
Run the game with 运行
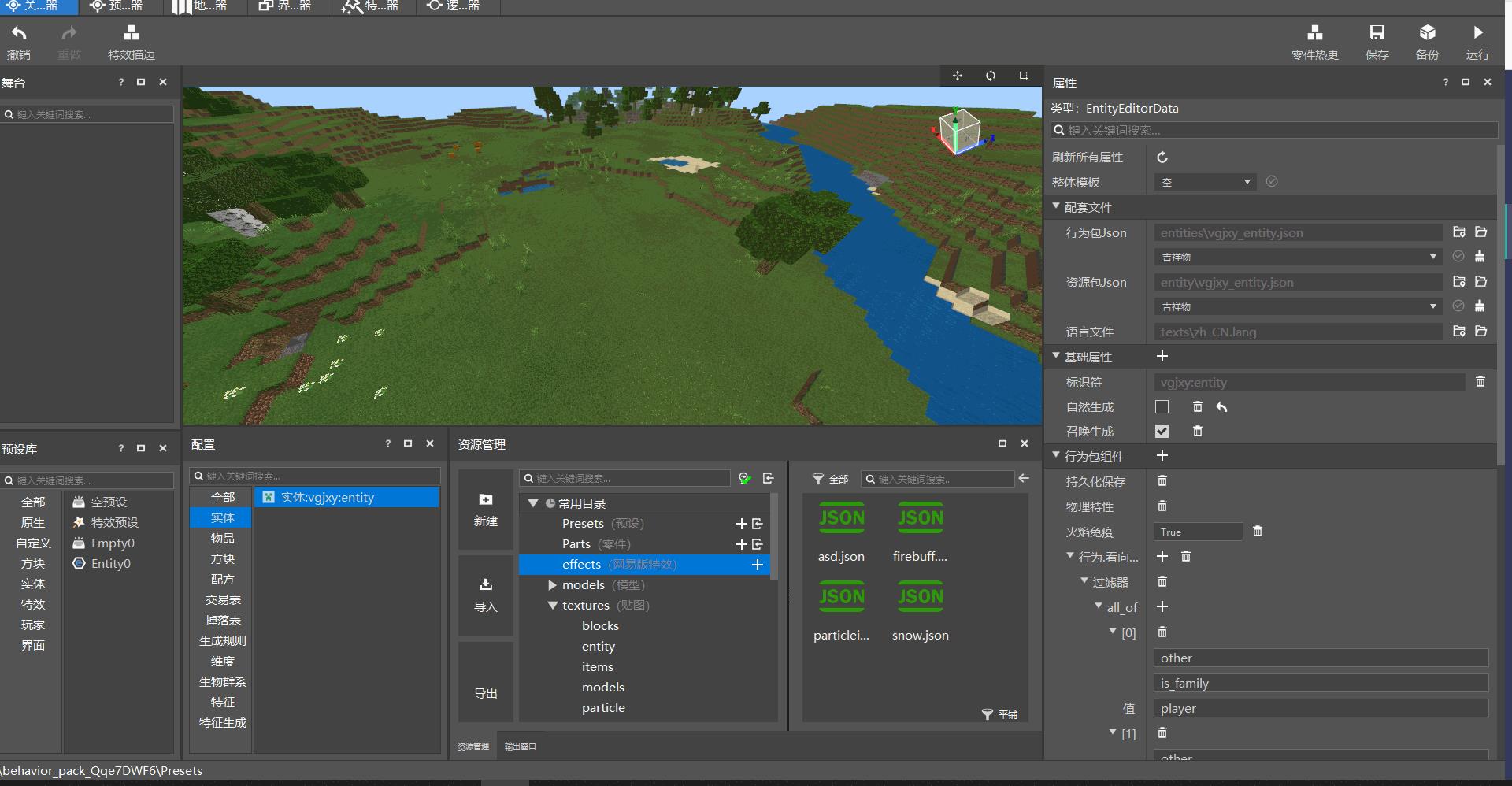pyautogui.click(x=1477, y=42)
